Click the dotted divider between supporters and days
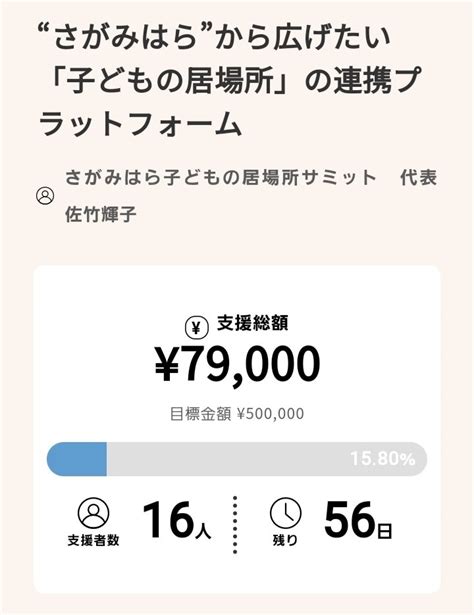Viewport: 474px width, 615px height. click(x=235, y=524)
